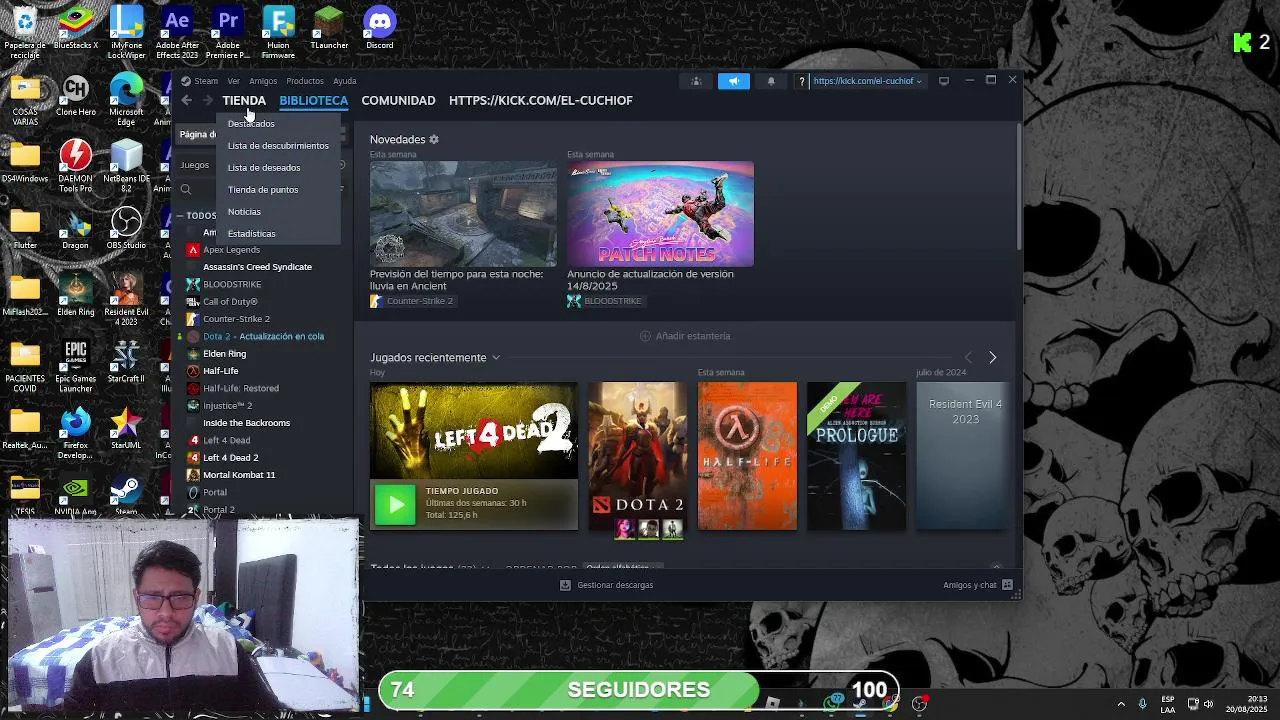Screen dimensions: 1280x720
Task: Select Lista de deseados menu entry
Action: pos(264,168)
